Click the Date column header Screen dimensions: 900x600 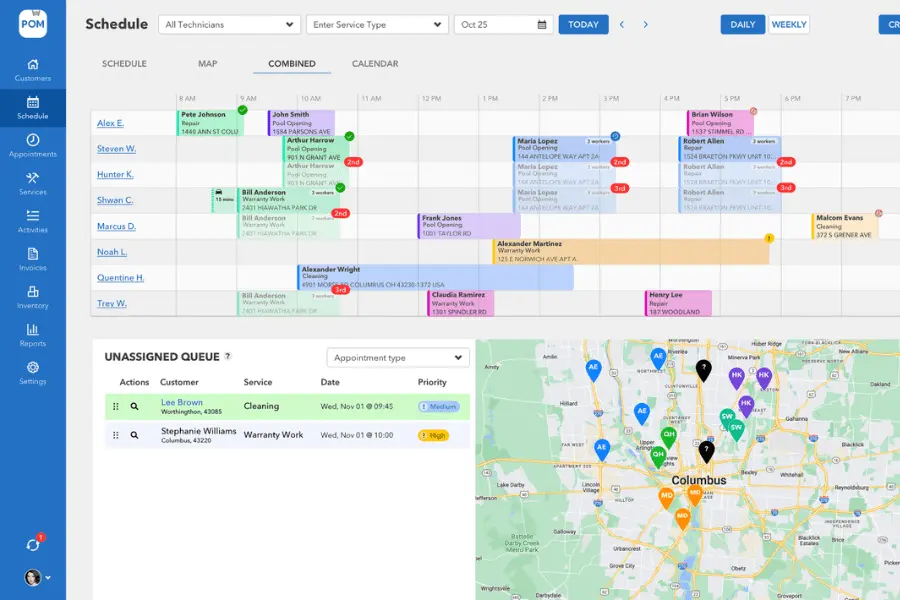330,382
